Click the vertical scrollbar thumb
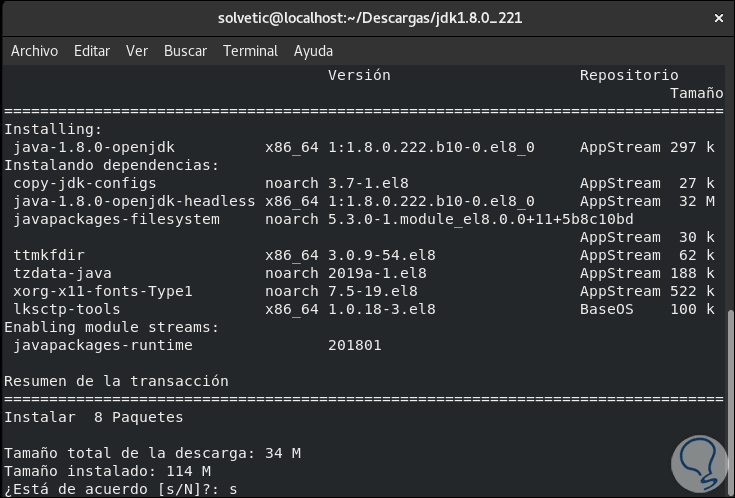 (728, 400)
